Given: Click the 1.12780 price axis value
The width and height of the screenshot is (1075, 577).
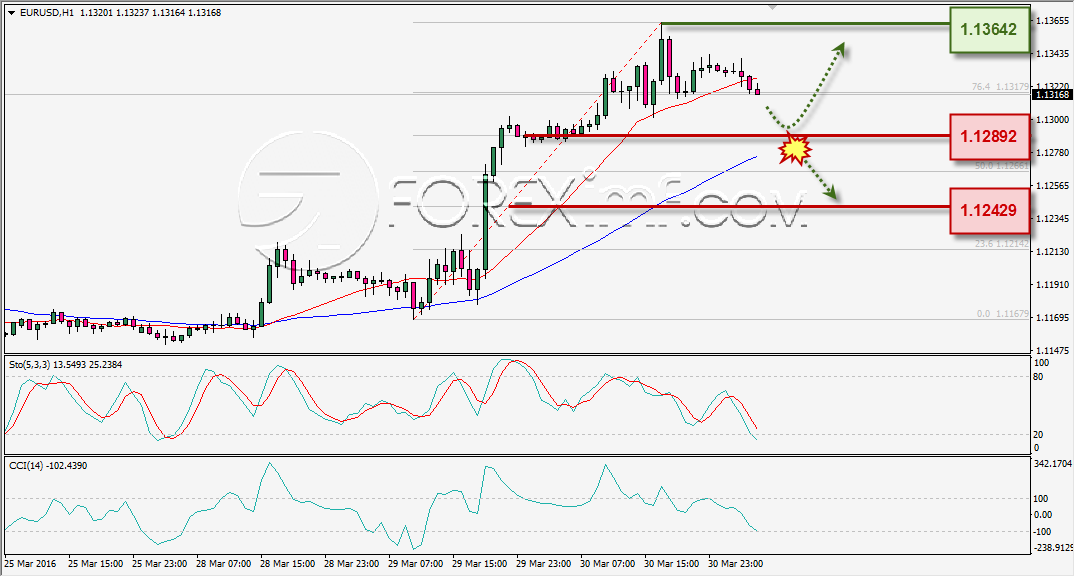Looking at the screenshot, I should [x=1053, y=152].
